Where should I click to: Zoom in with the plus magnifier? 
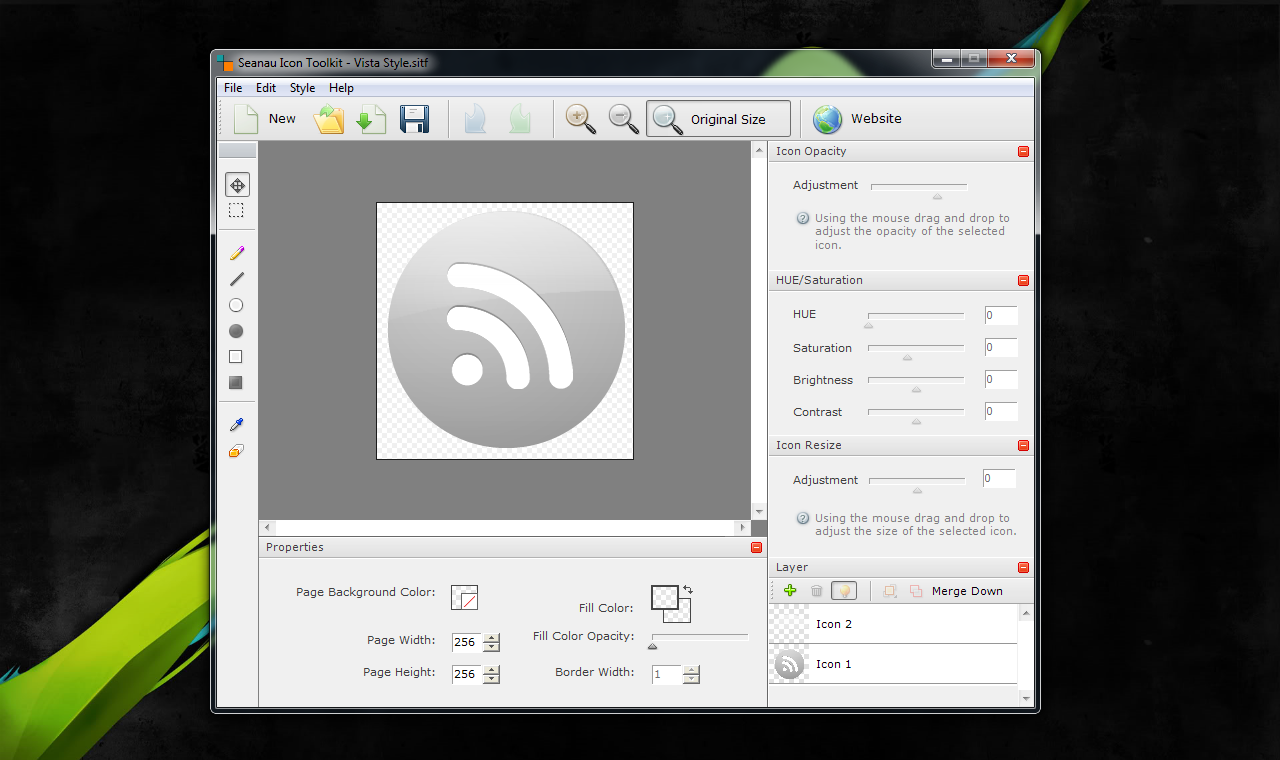tap(580, 119)
